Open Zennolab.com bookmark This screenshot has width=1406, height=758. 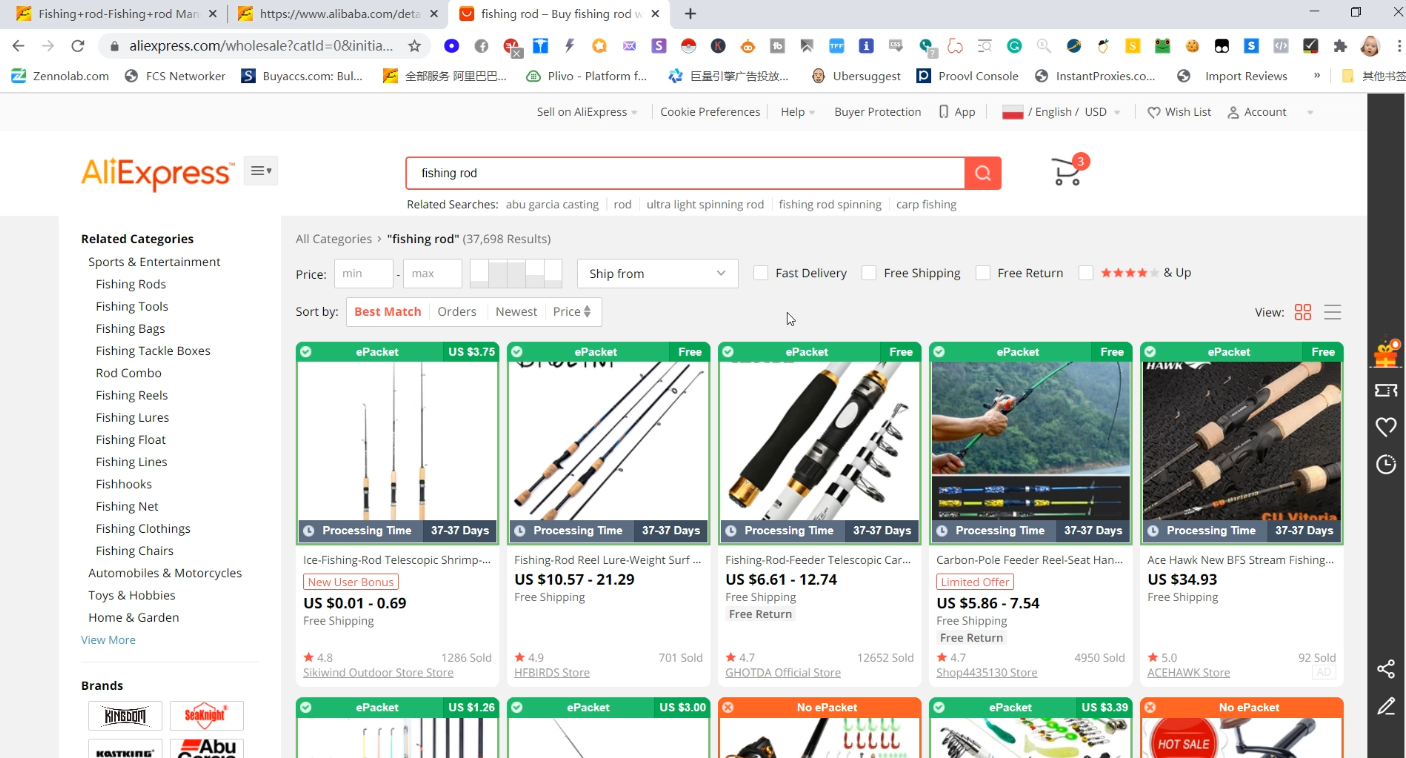pyautogui.click(x=60, y=76)
